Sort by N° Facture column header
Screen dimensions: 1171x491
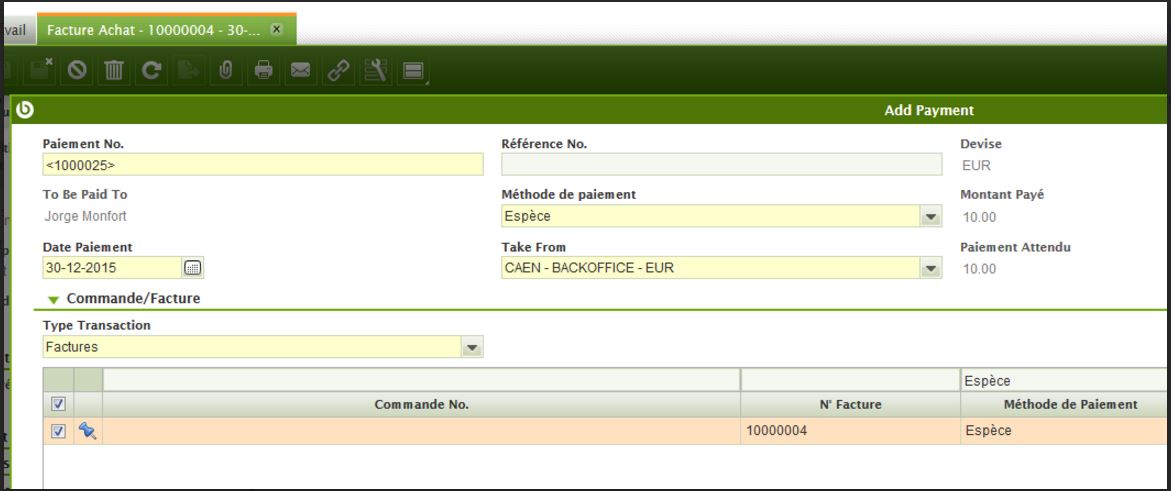[x=850, y=404]
